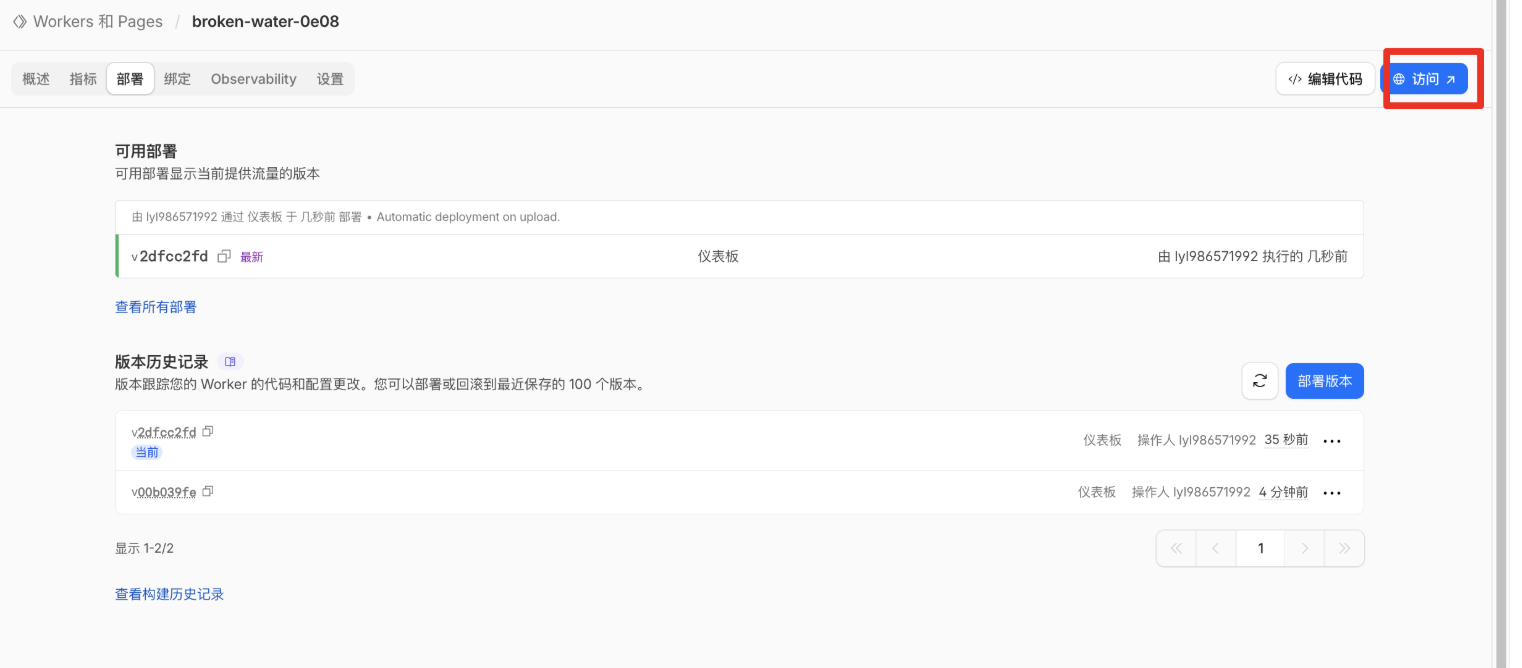Open more options for version v2dfcc2fd
This screenshot has height=668, width=1522.
[1331, 441]
